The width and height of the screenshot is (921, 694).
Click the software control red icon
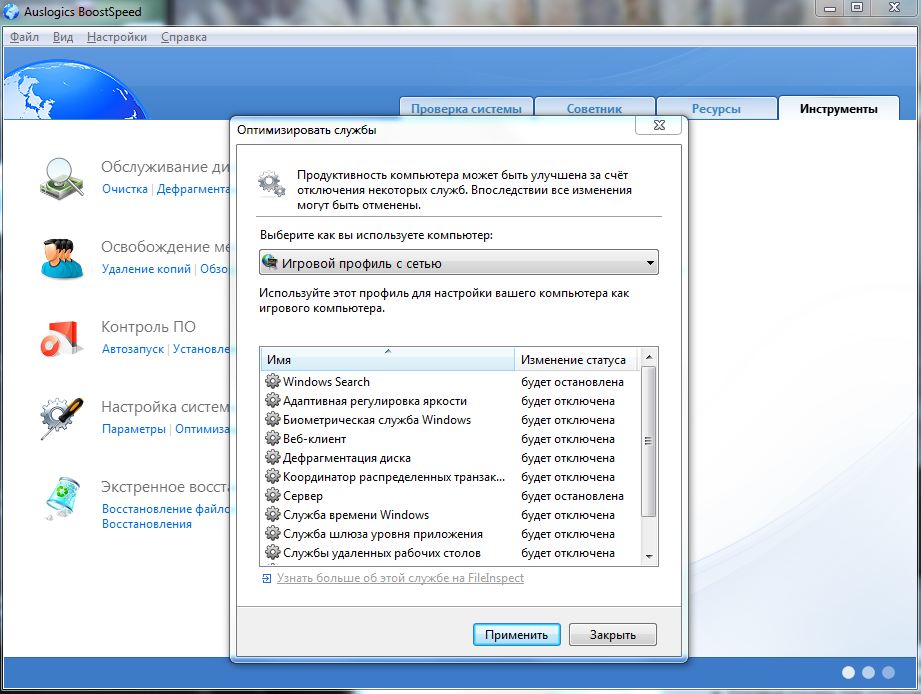point(61,338)
